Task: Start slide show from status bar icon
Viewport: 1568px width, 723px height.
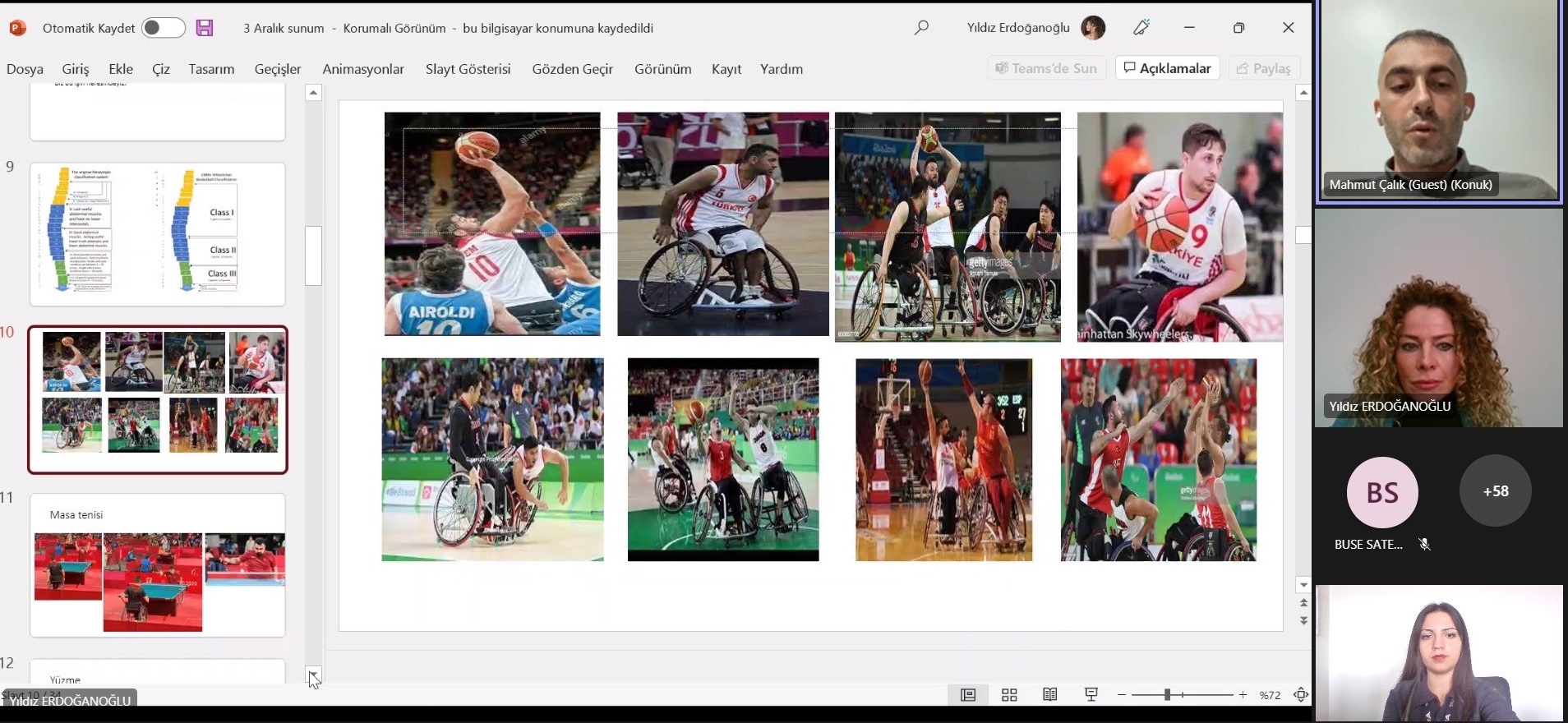Action: click(x=1091, y=695)
